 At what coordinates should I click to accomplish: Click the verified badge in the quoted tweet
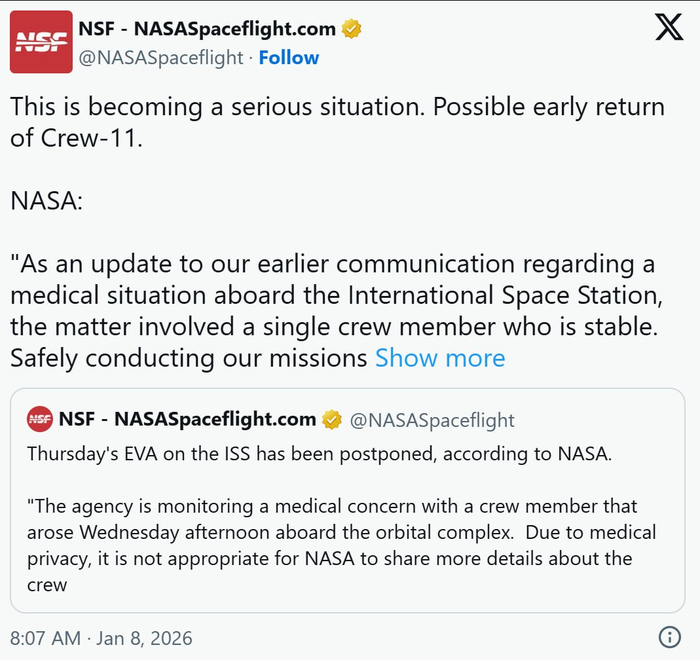(x=331, y=419)
